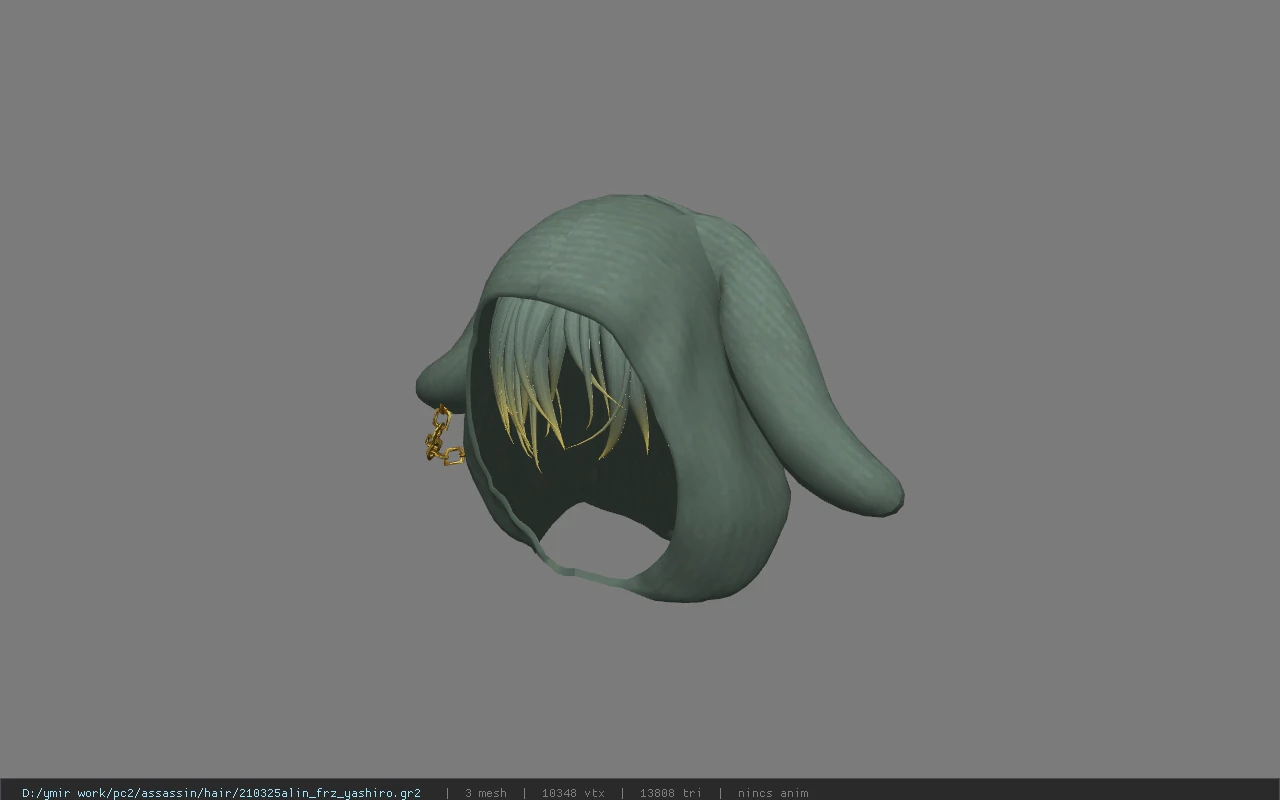Click the gold chain on the hood

[441, 436]
